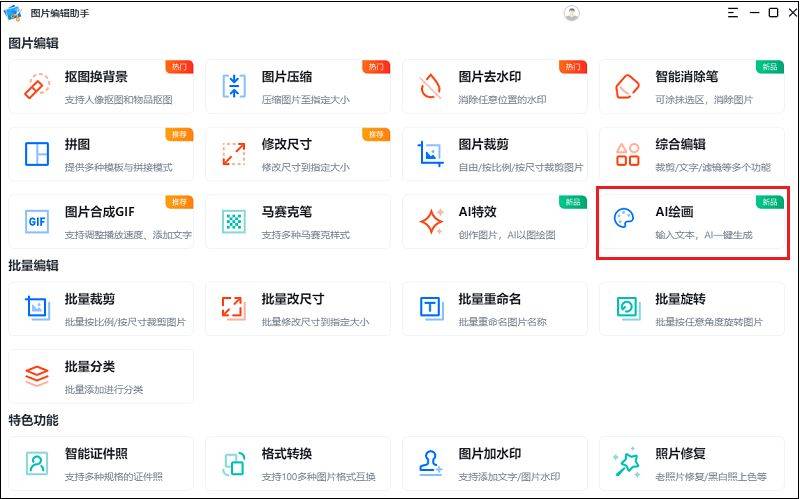This screenshot has width=800, height=499.
Task: Open the 批量分类 batch classify tool
Action: 100,375
